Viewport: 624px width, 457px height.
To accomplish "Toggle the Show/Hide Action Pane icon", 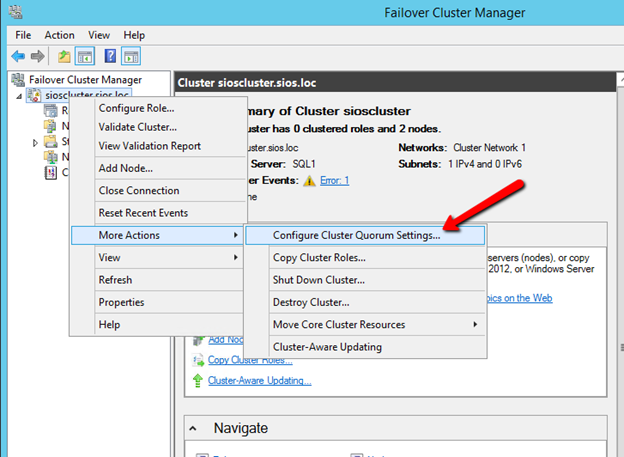I will click(x=131, y=56).
